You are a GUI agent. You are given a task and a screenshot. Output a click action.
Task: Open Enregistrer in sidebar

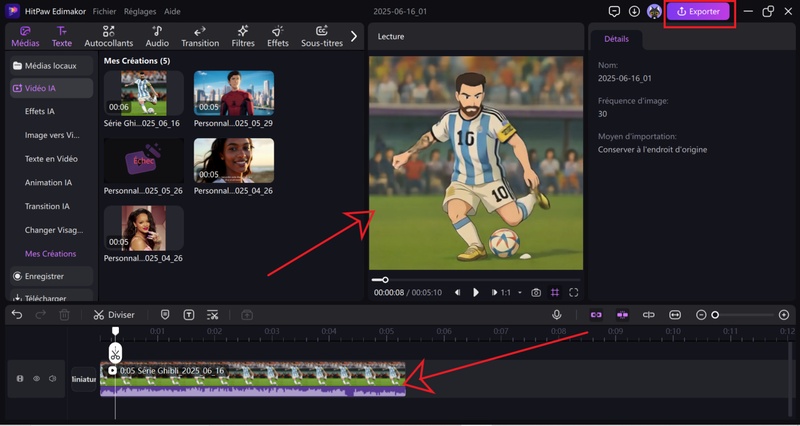coord(51,276)
